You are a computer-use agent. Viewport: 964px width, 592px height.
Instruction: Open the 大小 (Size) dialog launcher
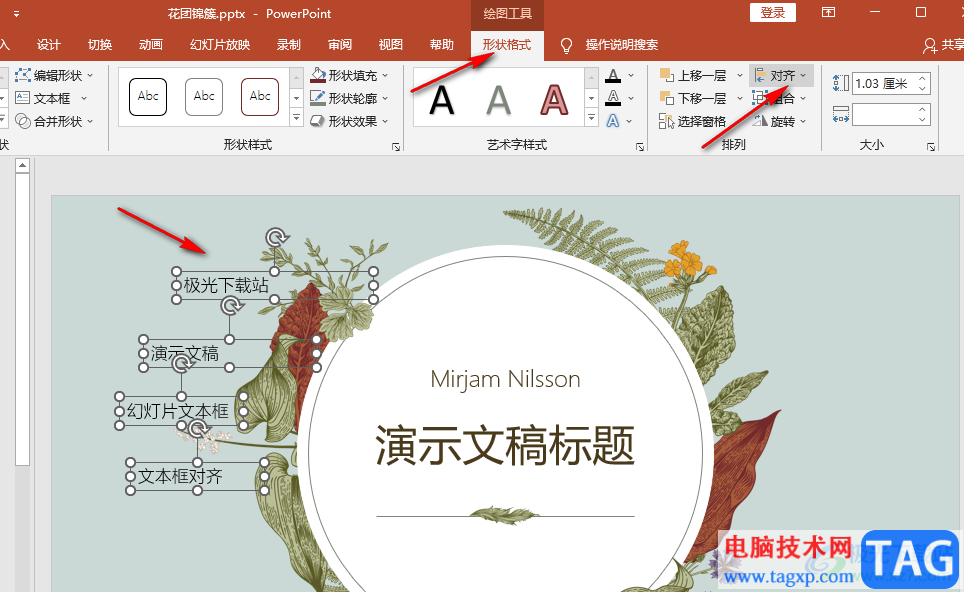pos(931,147)
